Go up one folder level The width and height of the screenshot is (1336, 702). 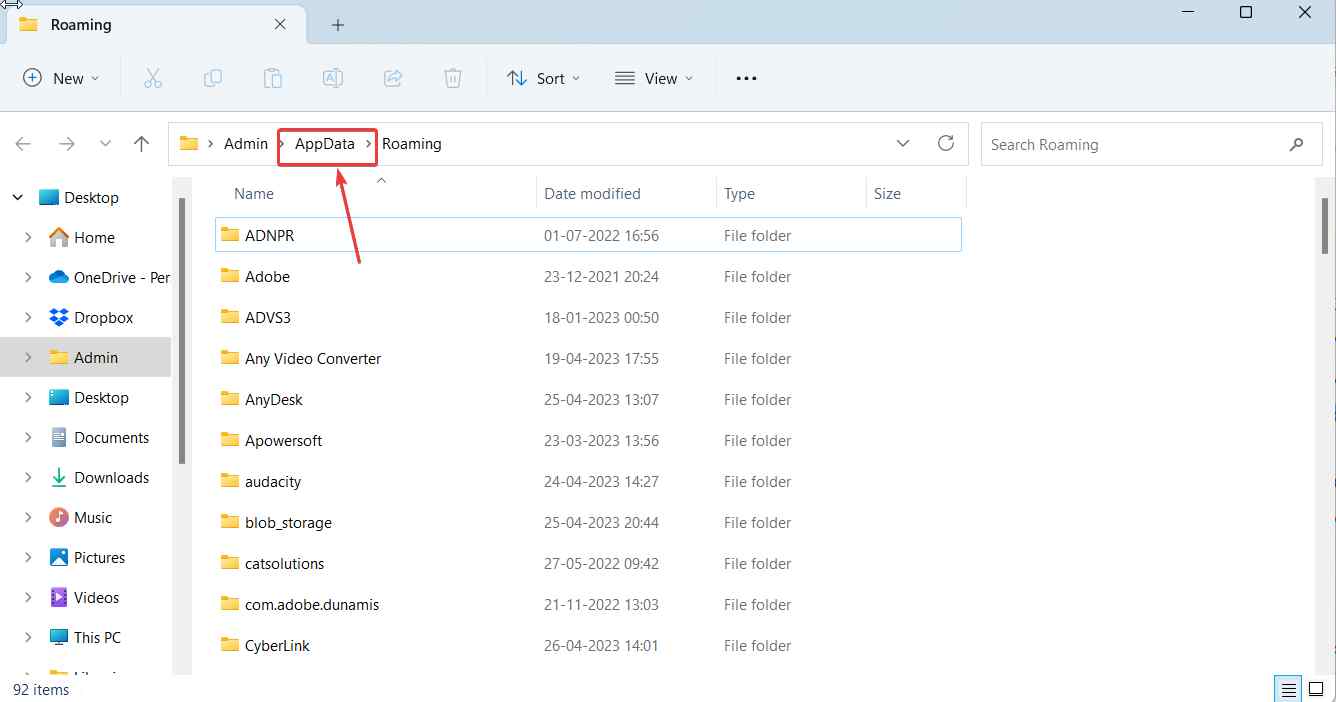[x=142, y=144]
